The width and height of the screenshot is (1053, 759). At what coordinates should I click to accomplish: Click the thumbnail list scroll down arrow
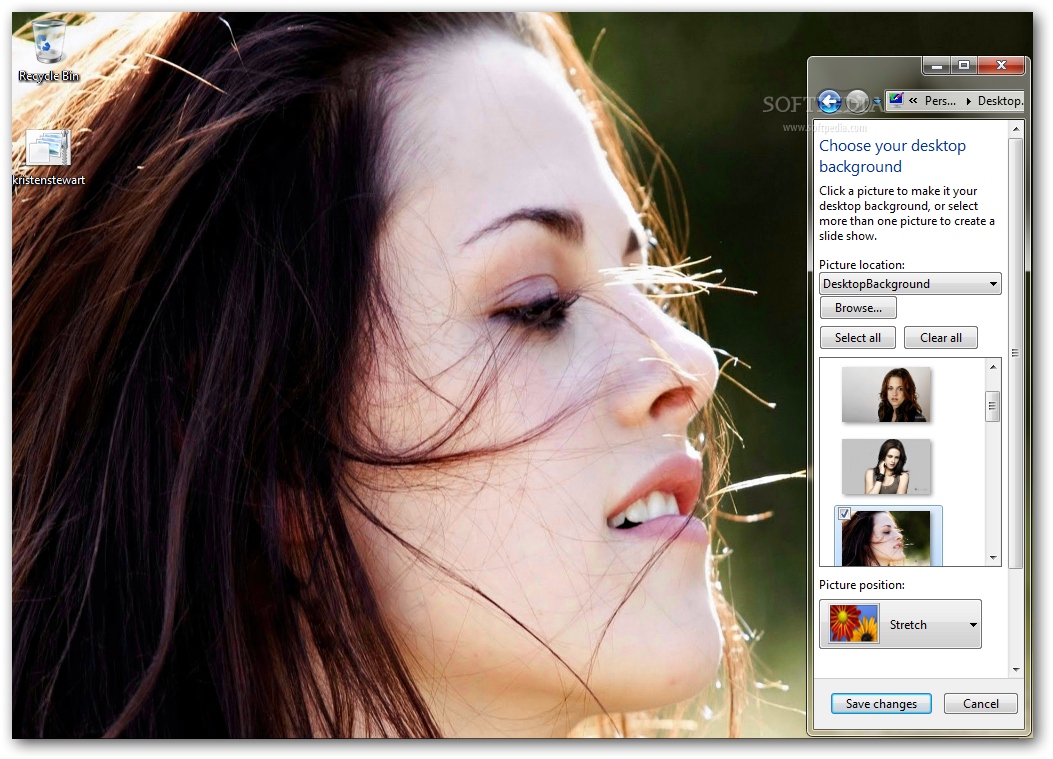click(x=993, y=557)
